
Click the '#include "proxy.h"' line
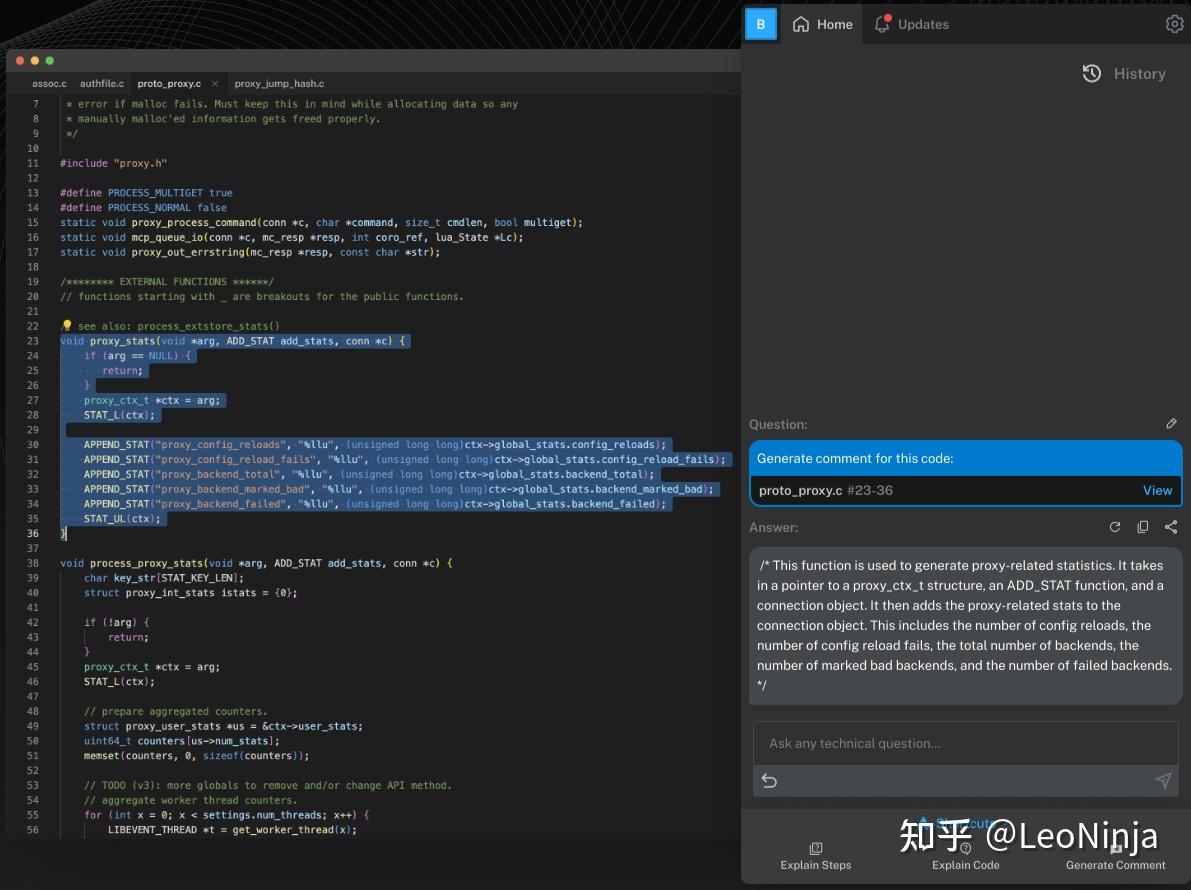click(114, 163)
